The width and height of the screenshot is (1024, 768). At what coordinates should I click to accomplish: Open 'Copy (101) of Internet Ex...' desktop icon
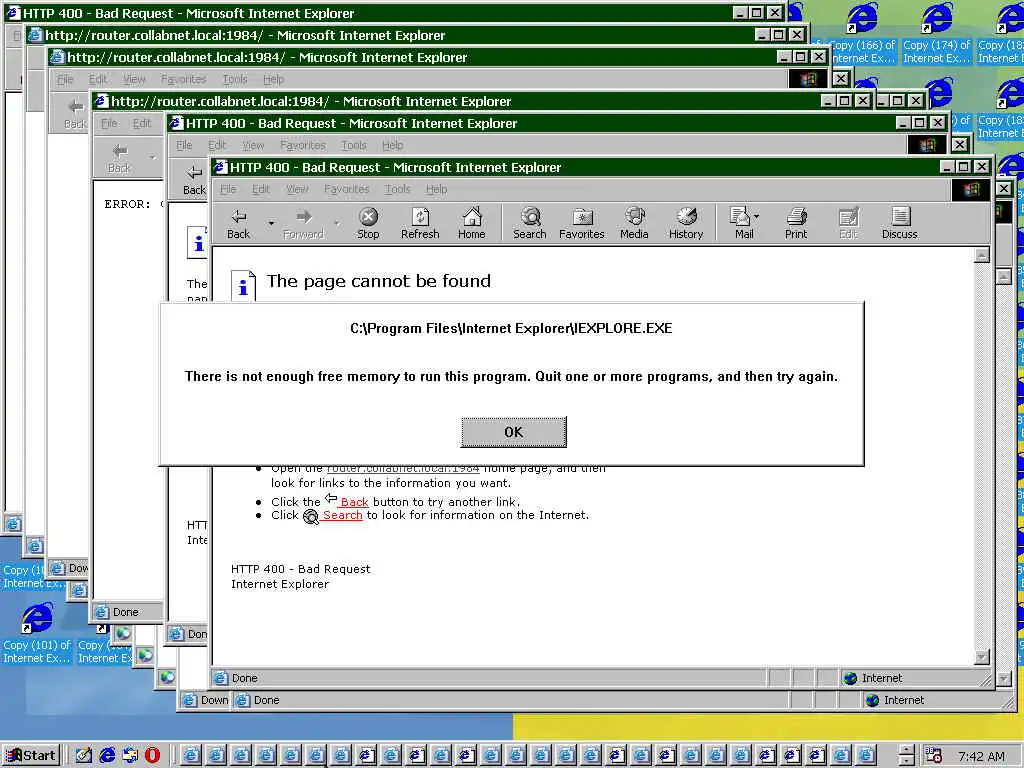click(x=37, y=633)
